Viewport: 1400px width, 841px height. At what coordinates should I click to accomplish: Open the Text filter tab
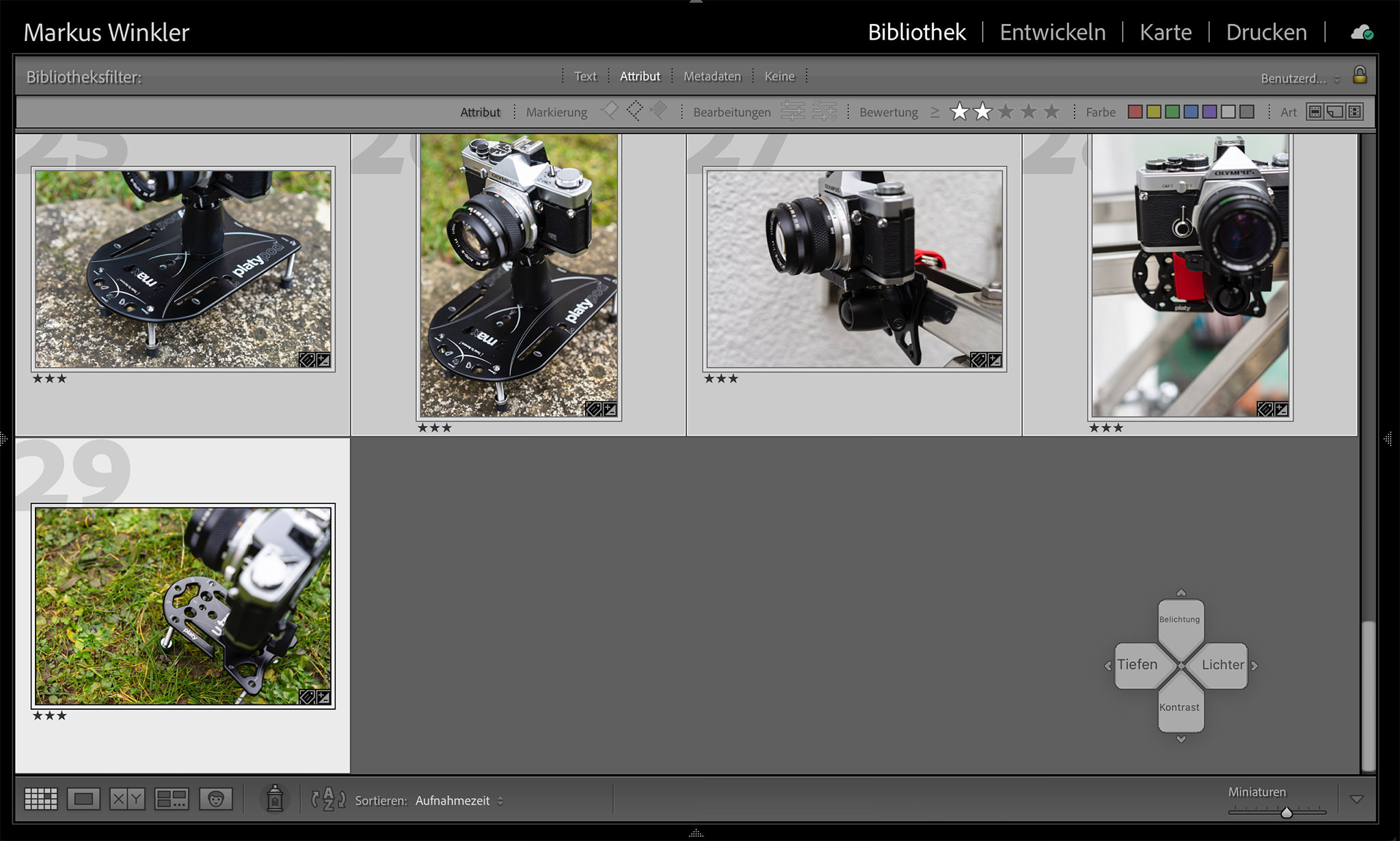point(585,76)
